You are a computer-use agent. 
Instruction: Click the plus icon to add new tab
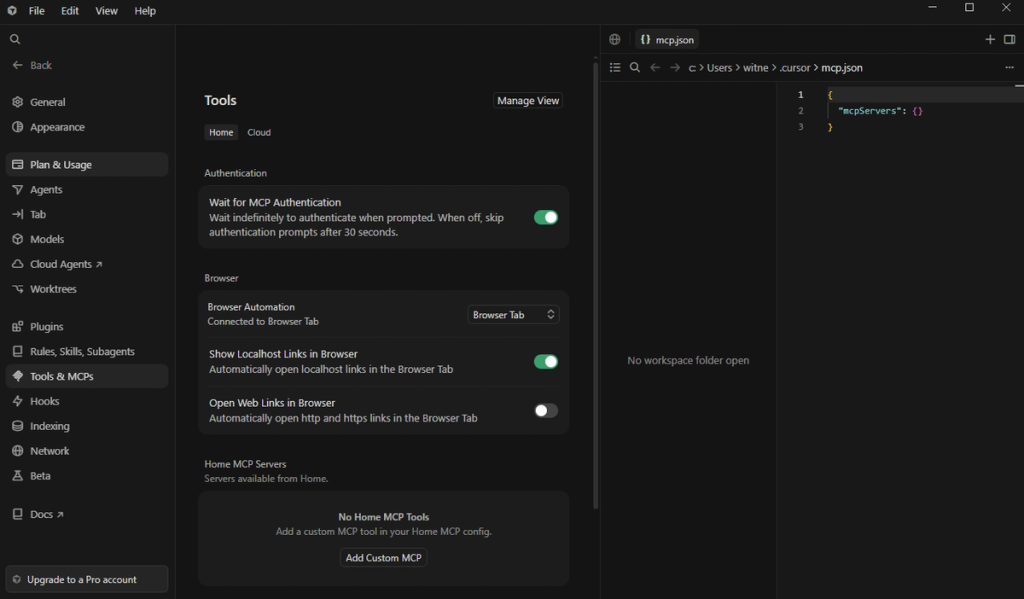pos(990,39)
